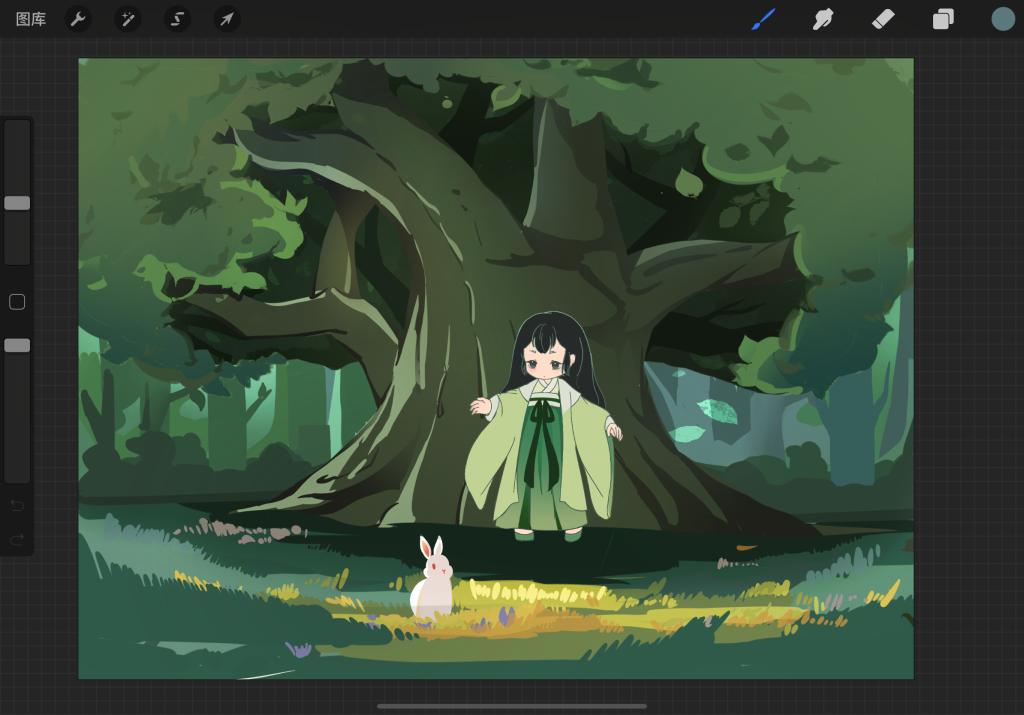The height and width of the screenshot is (715, 1024).
Task: Open the 图库 gallery
Action: (31, 19)
